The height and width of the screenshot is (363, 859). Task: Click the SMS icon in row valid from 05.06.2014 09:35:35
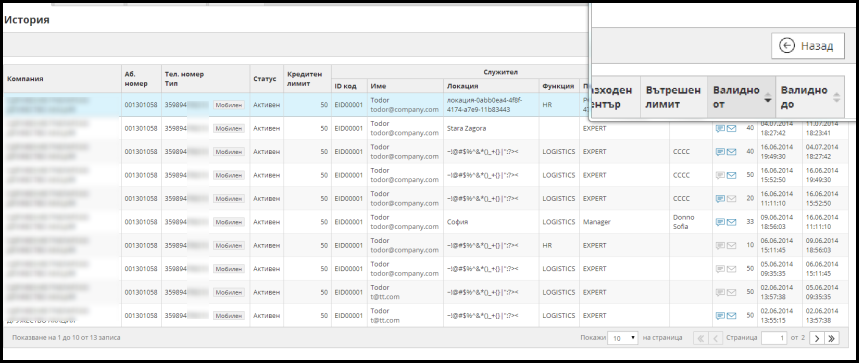click(x=720, y=269)
